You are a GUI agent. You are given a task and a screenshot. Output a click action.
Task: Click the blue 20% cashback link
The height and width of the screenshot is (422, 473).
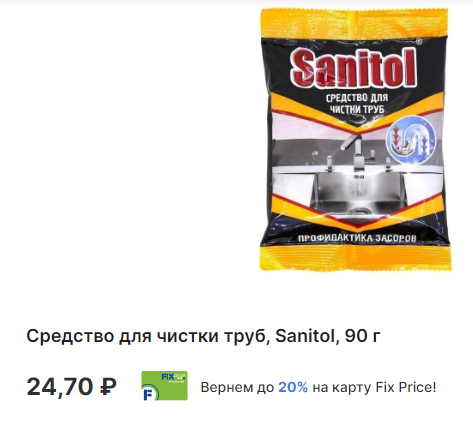point(293,387)
